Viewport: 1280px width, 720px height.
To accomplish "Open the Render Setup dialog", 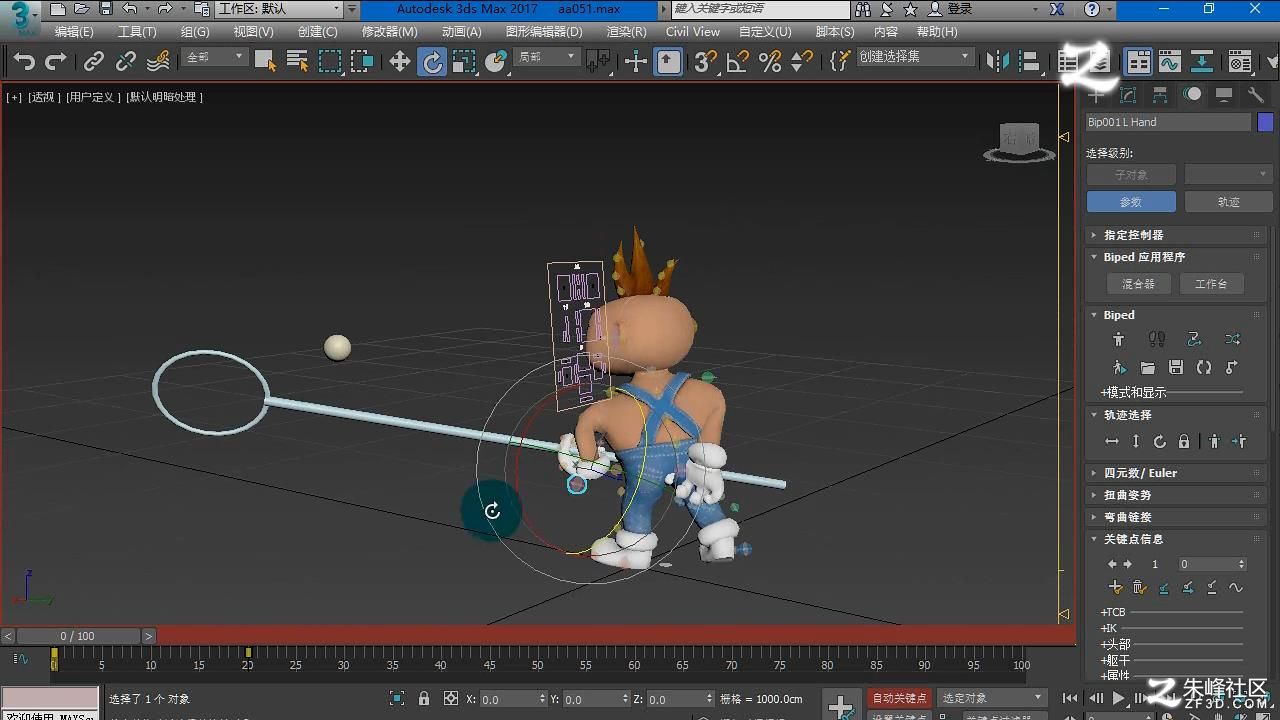I will (1240, 62).
